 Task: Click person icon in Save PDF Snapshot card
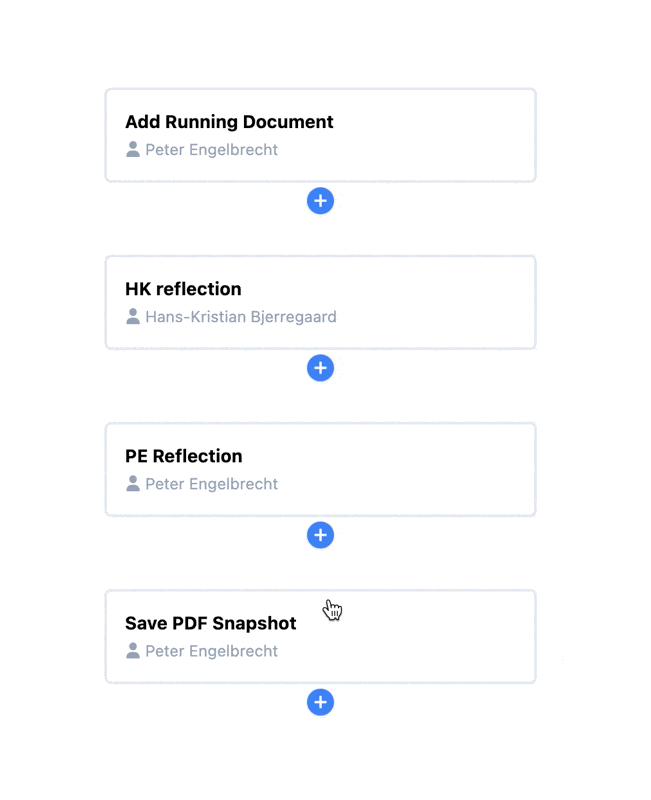click(133, 651)
